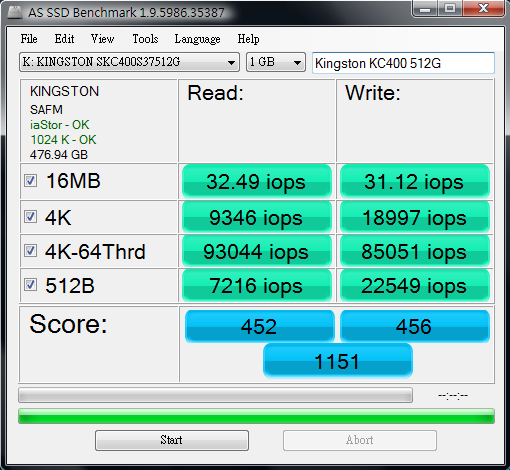Image resolution: width=510 pixels, height=470 pixels.
Task: Click the green overall progress bar
Action: coord(256,416)
